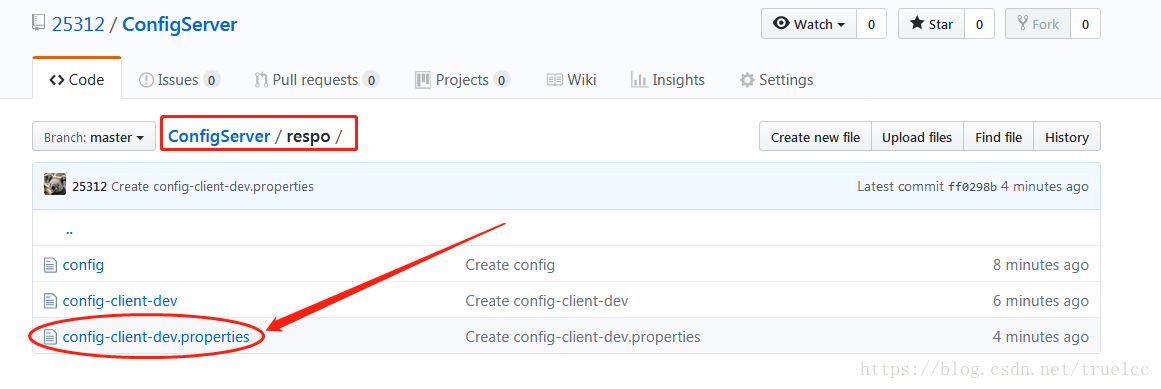1161x389 pixels.
Task: Click the Issues counter badge
Action: [212, 80]
